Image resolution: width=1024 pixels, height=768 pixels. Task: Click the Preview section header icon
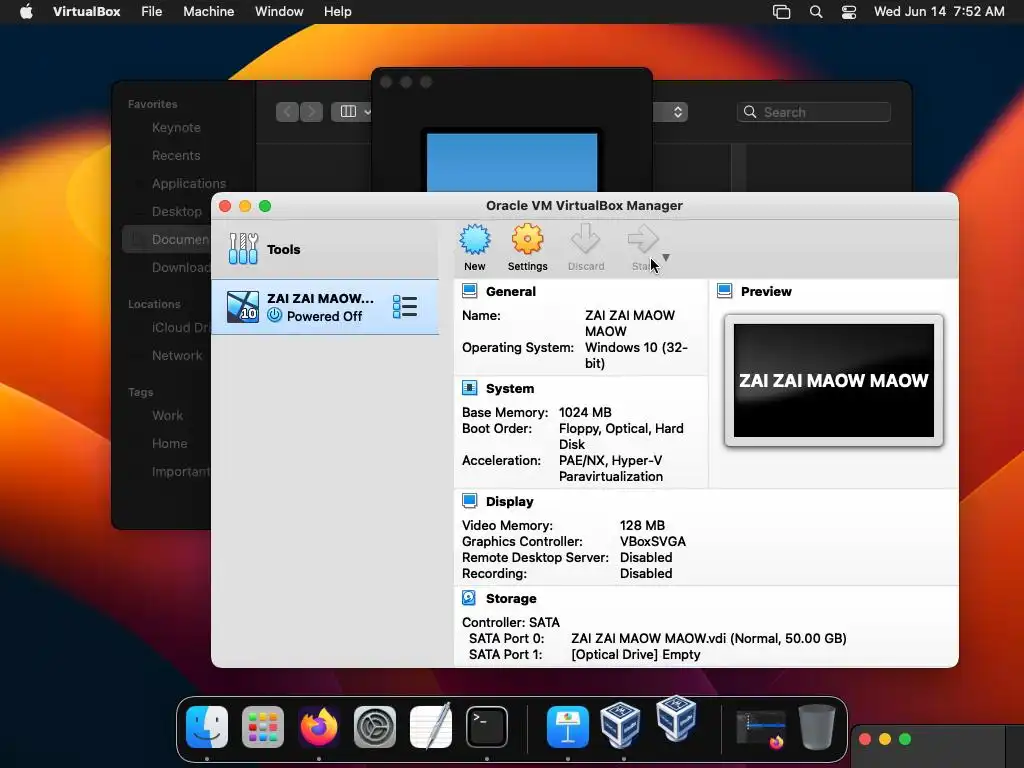click(724, 291)
